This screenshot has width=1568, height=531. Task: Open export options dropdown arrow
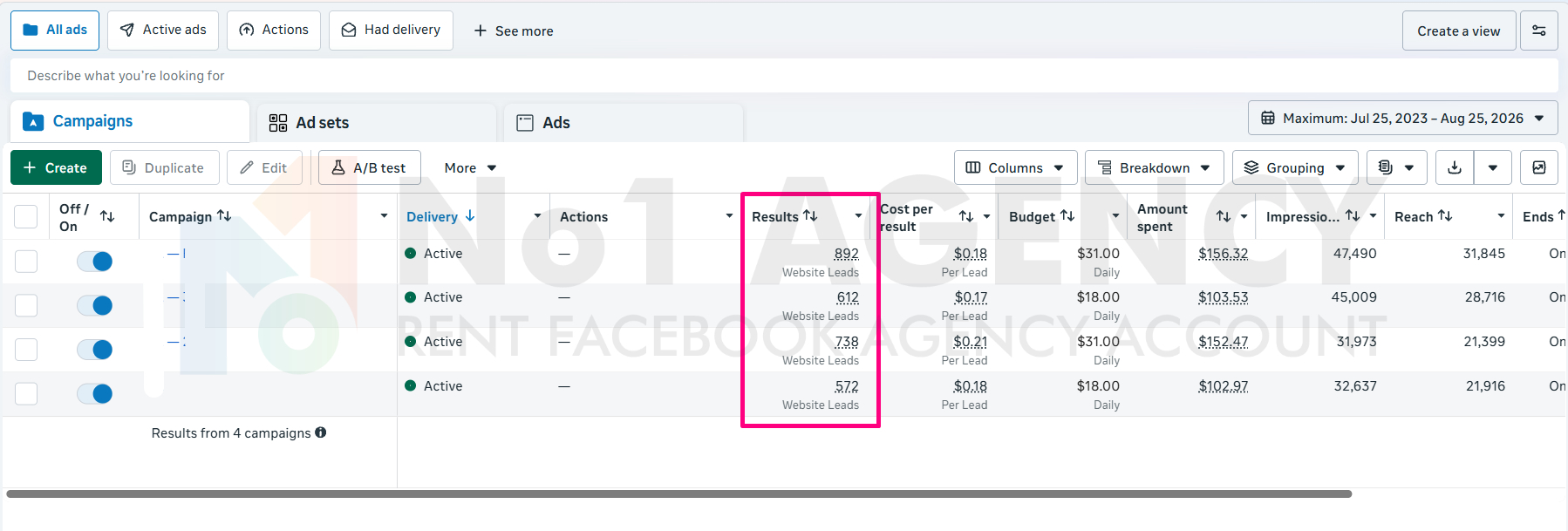1493,167
